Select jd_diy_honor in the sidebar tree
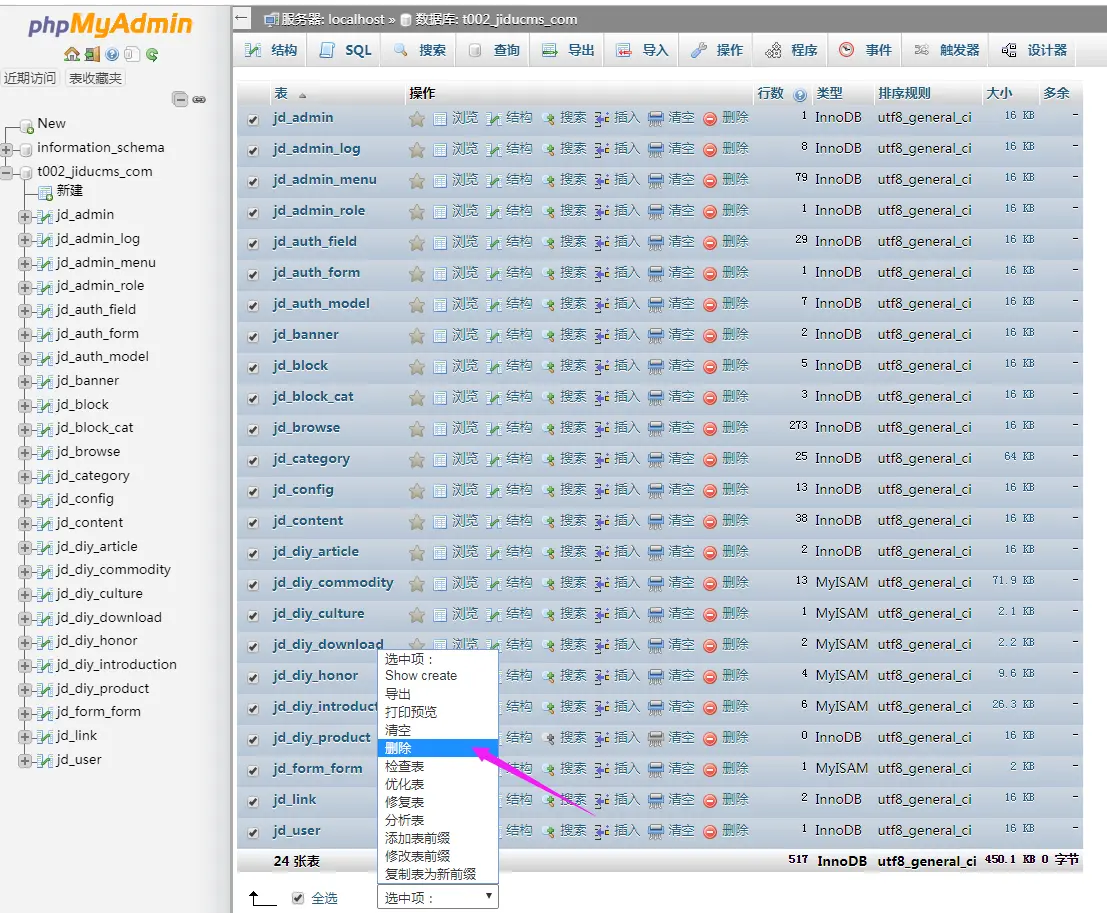 pyautogui.click(x=97, y=641)
